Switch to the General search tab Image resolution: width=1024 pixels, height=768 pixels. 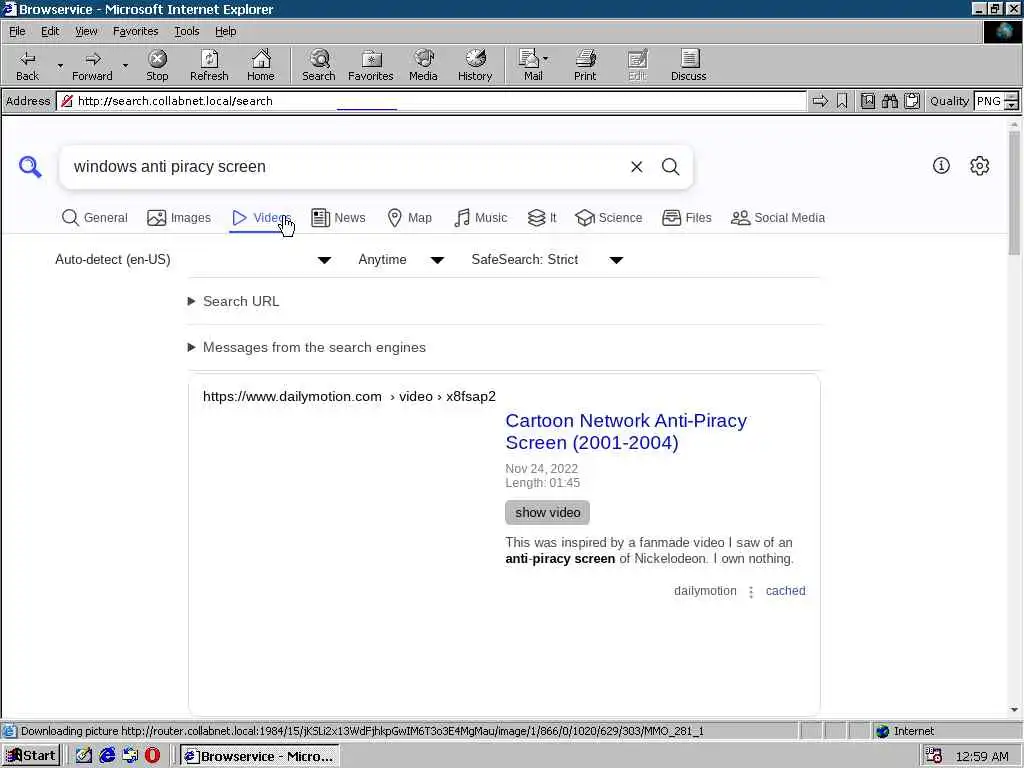click(x=95, y=217)
